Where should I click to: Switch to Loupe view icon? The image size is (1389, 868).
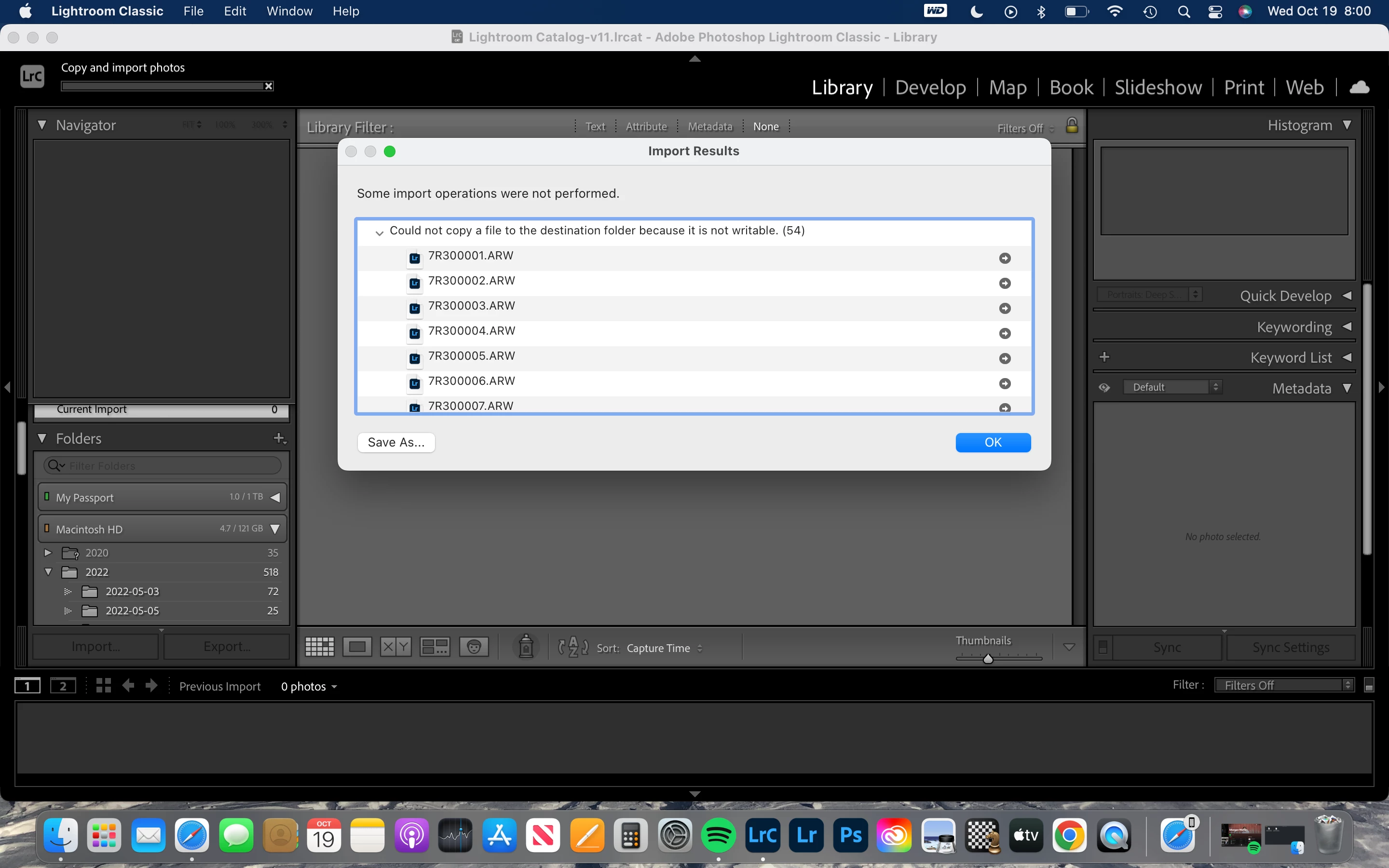point(357,647)
